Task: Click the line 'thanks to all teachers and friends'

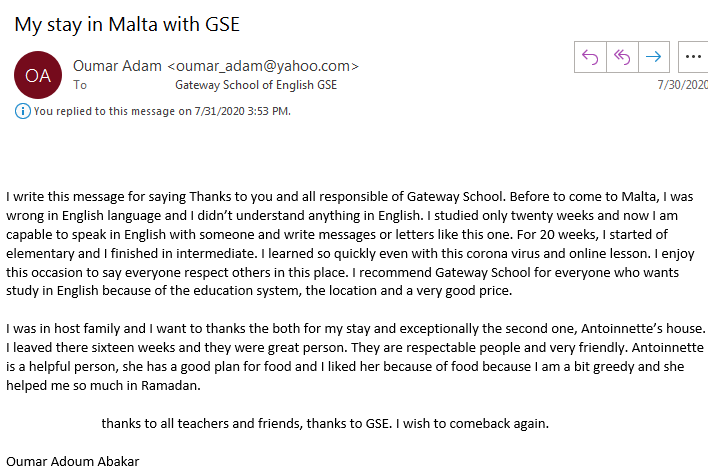Action: coord(325,423)
